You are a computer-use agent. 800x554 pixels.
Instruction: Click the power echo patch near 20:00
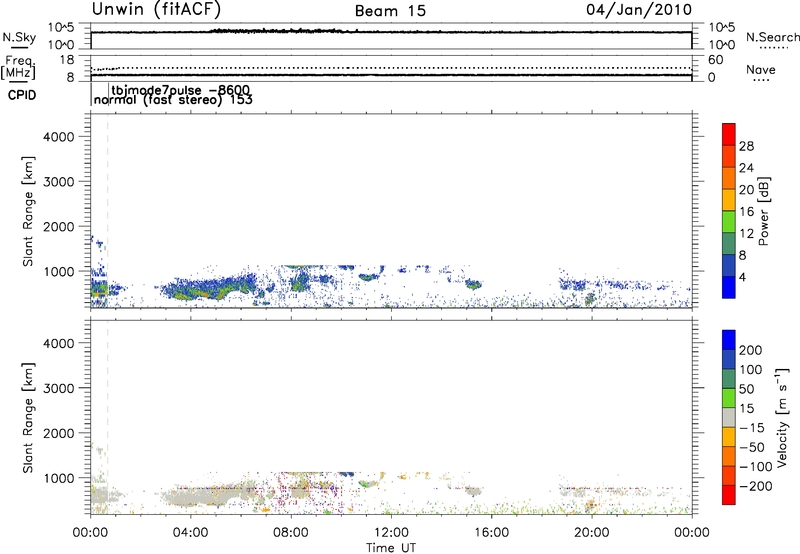590,299
